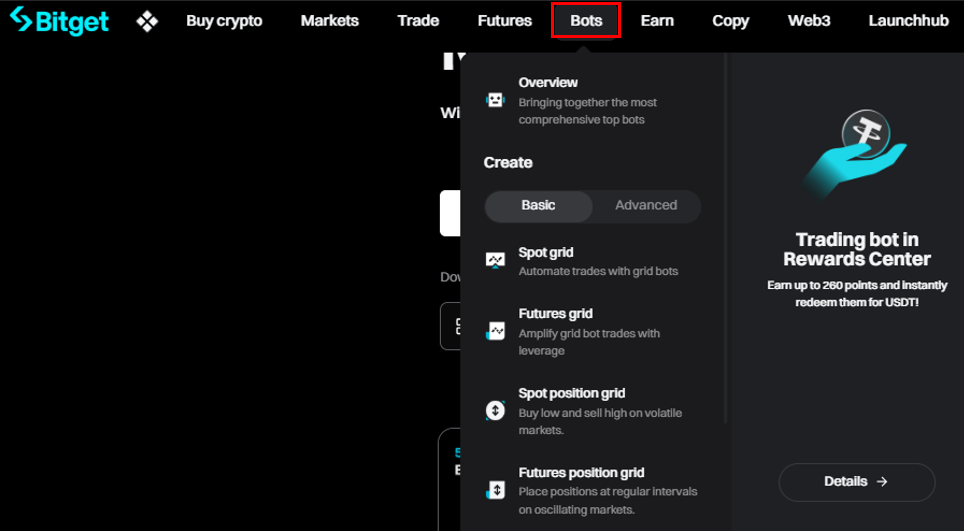Expand the Earn navigation menu
The width and height of the screenshot is (964, 531).
coord(657,20)
